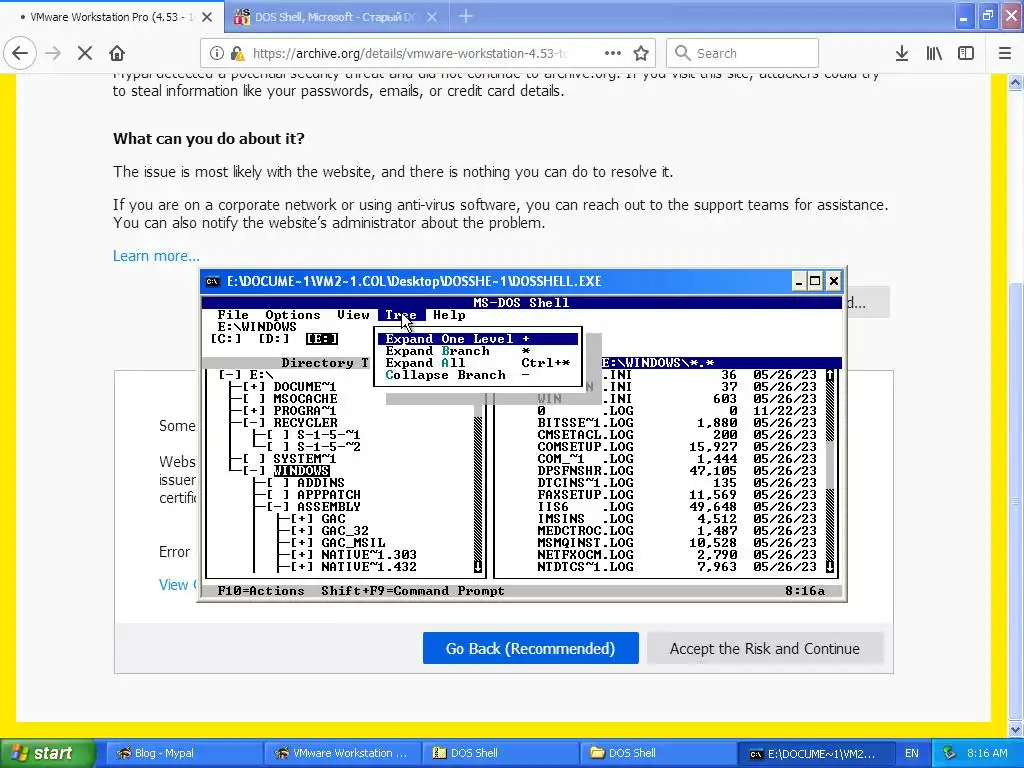
Task: Choose Expand All from Tree menu
Action: tap(477, 363)
